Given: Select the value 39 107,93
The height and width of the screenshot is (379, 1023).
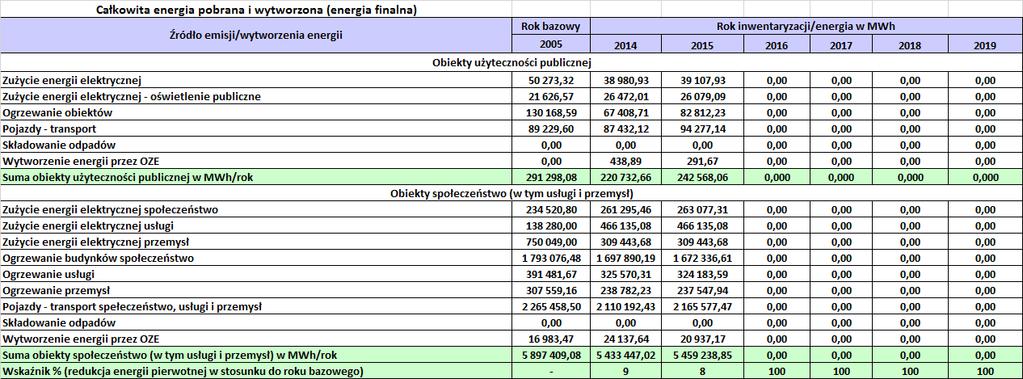Looking at the screenshot, I should click(x=703, y=80).
